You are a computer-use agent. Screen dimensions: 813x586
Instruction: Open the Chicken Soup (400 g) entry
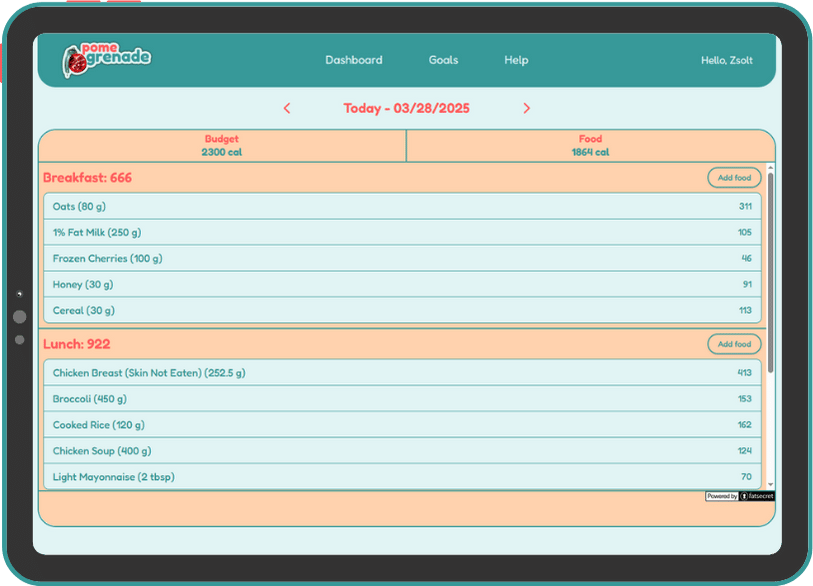coord(402,451)
